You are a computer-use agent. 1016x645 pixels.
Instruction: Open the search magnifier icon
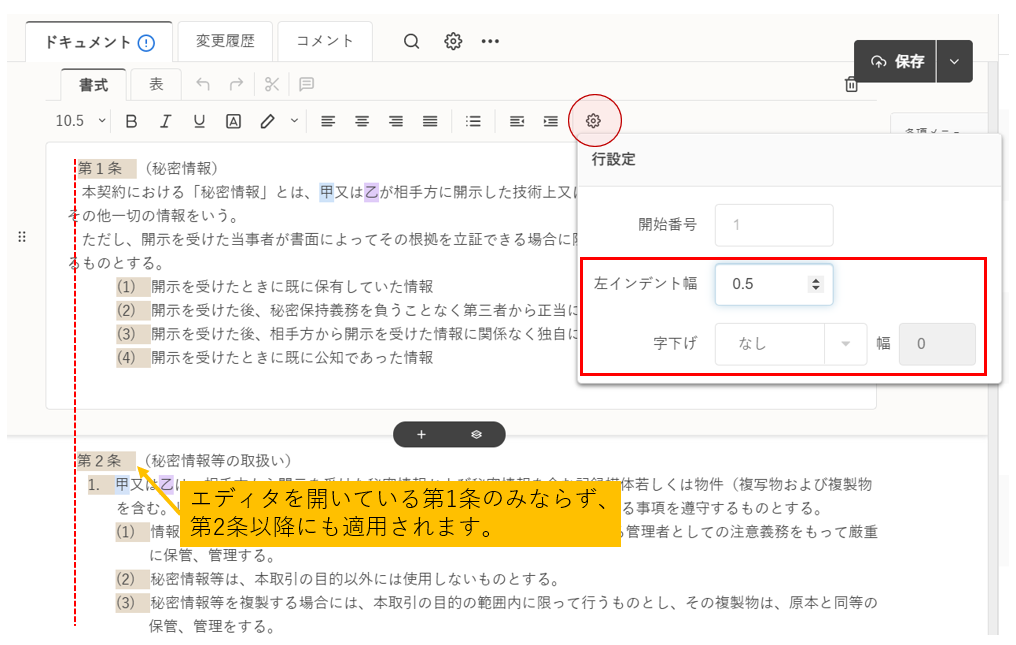point(412,41)
